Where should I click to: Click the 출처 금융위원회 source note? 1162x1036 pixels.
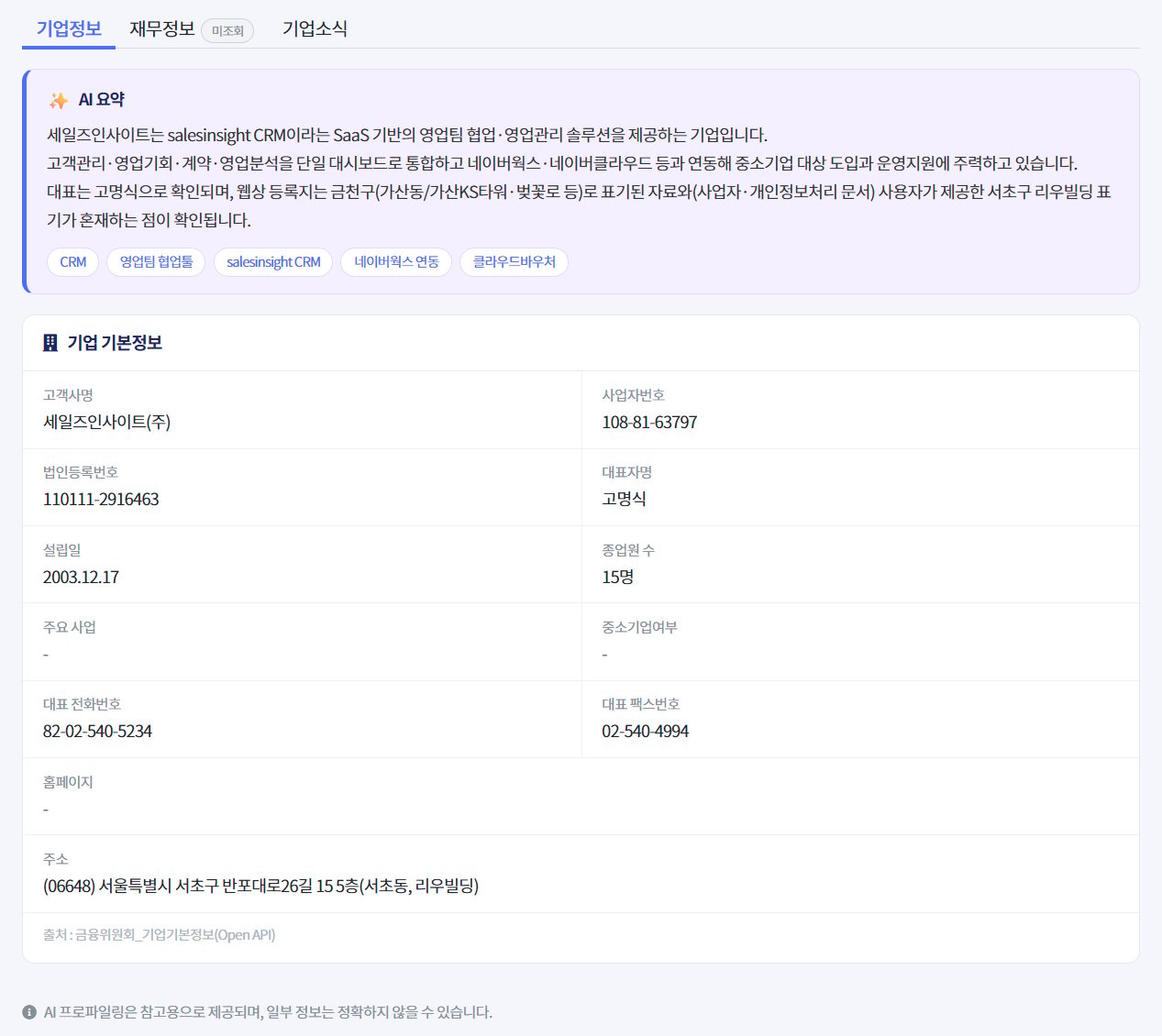[159, 935]
